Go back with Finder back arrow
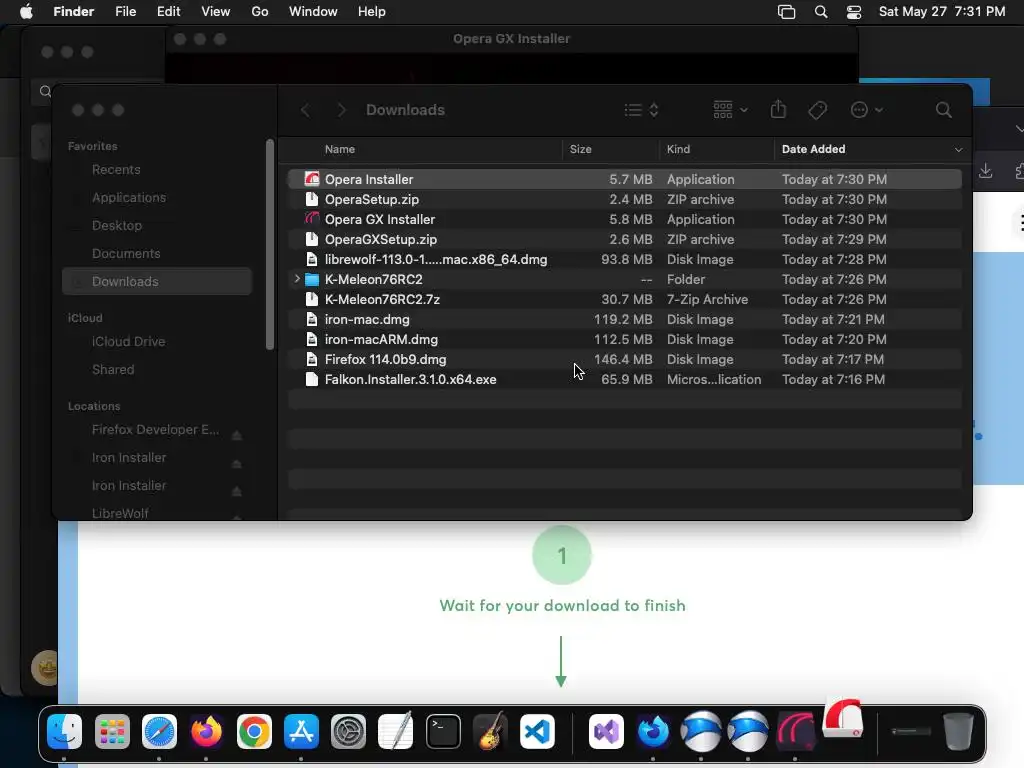The width and height of the screenshot is (1024, 768). [x=305, y=110]
